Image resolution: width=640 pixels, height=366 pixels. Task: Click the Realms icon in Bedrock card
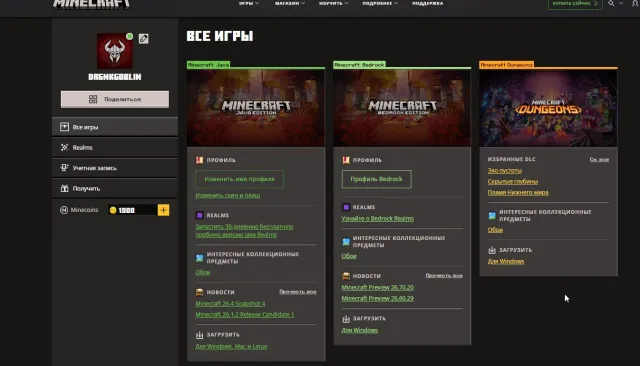coord(346,207)
